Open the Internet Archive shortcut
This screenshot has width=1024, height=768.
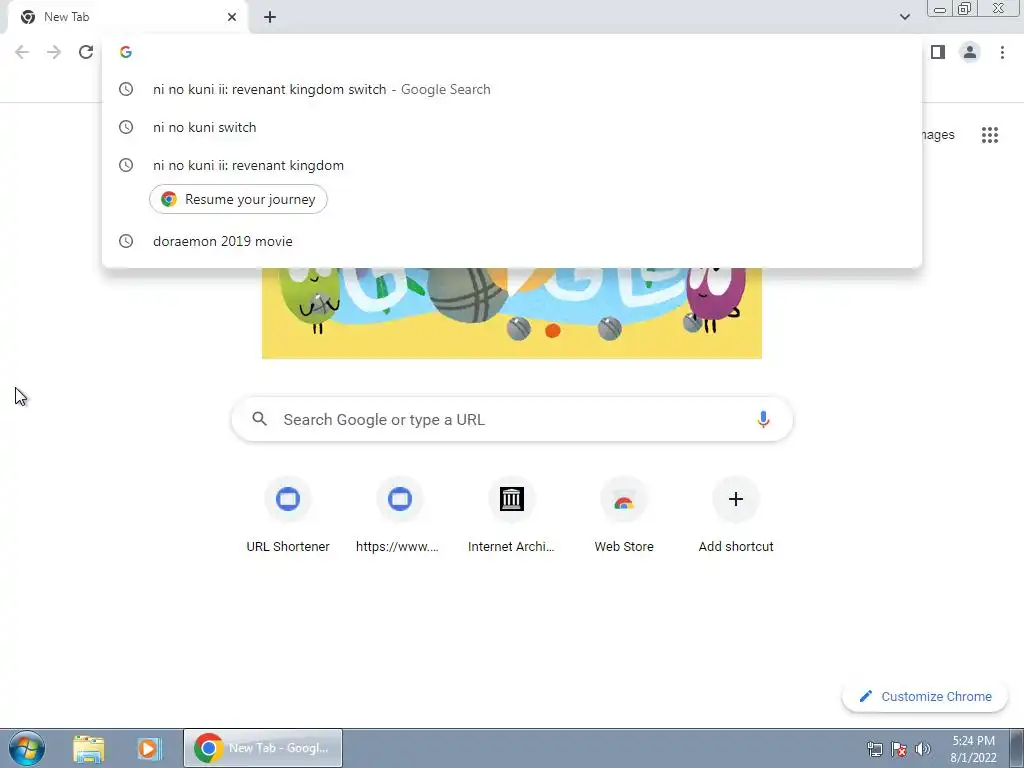(x=511, y=515)
